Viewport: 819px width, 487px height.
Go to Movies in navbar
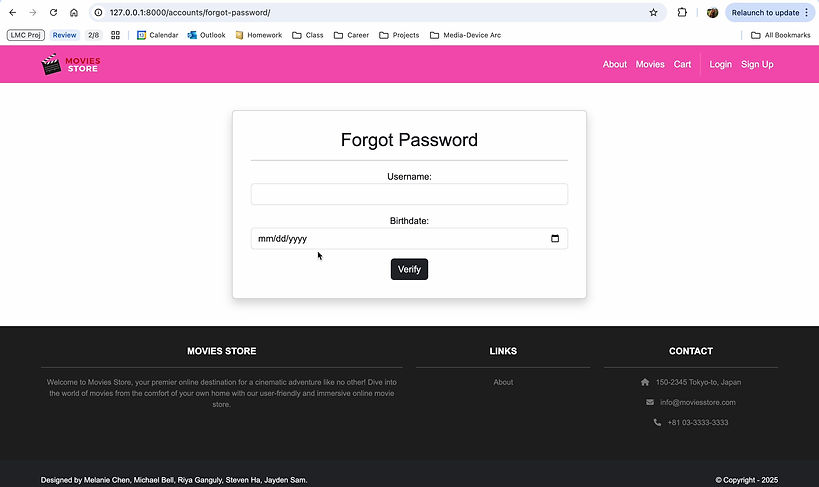point(650,64)
